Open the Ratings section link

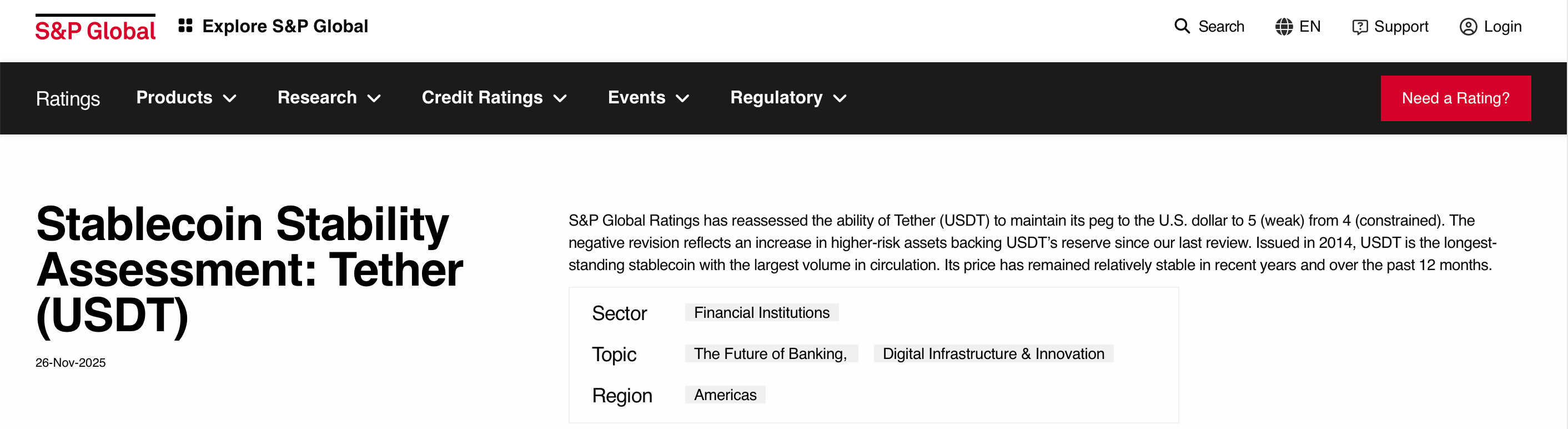pyautogui.click(x=68, y=99)
